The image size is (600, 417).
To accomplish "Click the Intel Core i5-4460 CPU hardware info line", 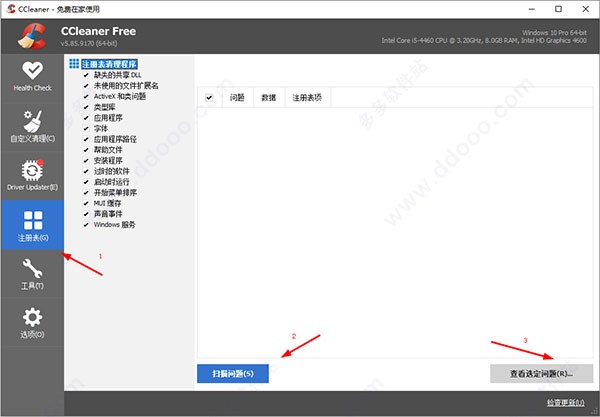I will pyautogui.click(x=484, y=40).
